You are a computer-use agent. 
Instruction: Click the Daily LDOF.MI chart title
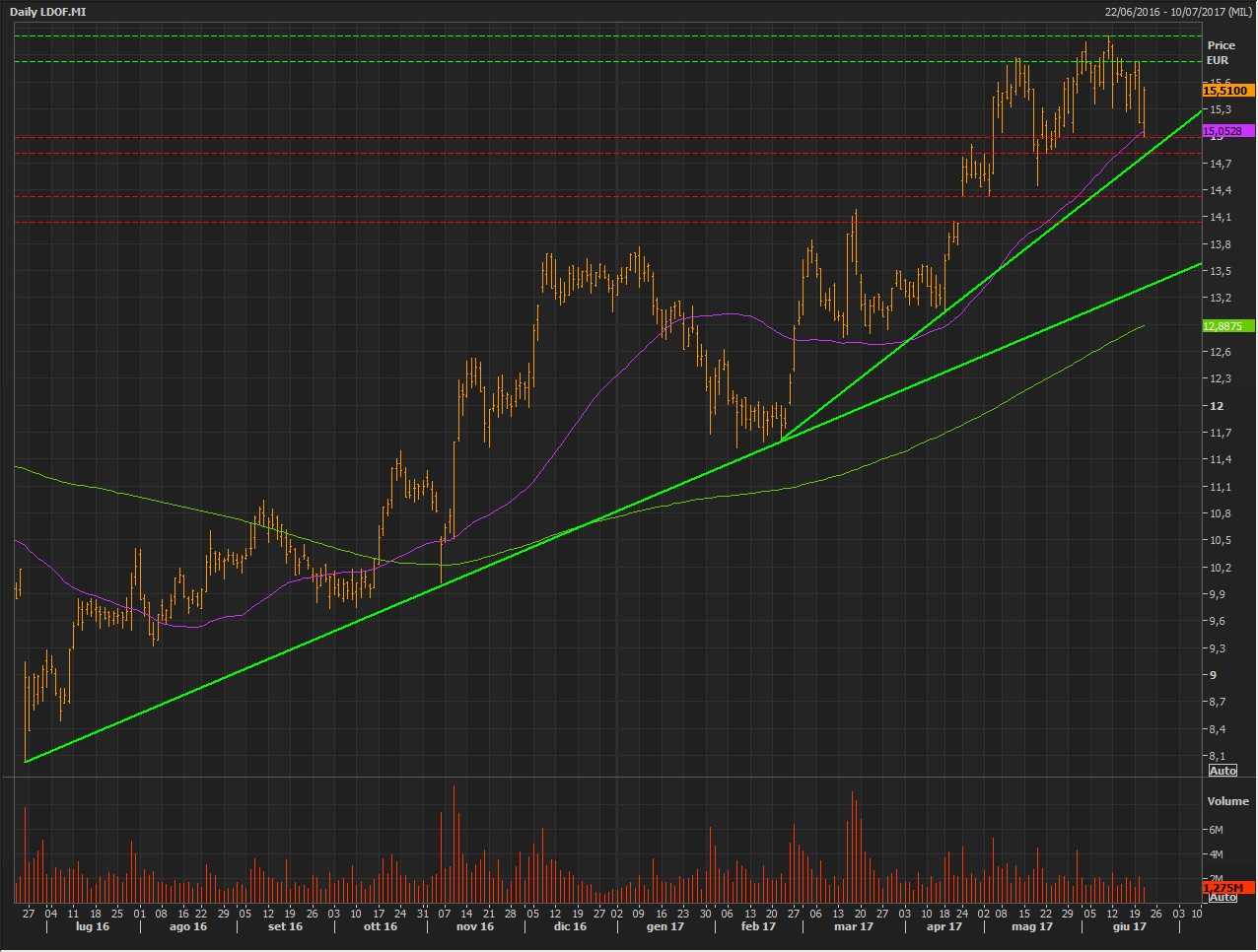(48, 12)
